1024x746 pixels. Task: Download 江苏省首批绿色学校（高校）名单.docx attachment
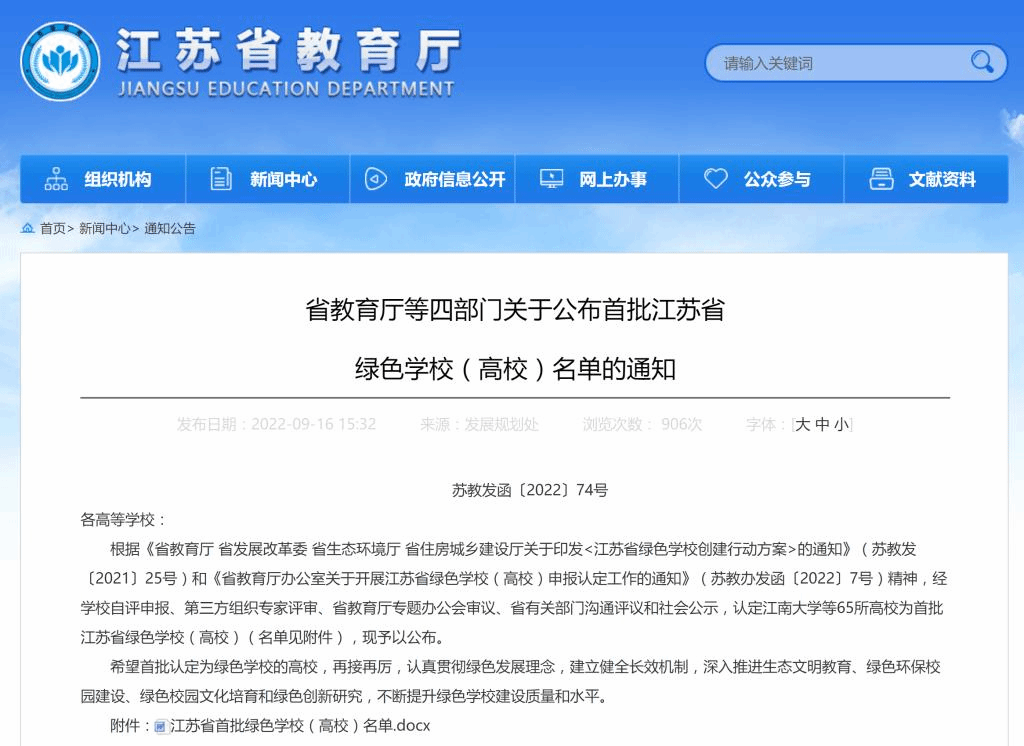point(300,726)
